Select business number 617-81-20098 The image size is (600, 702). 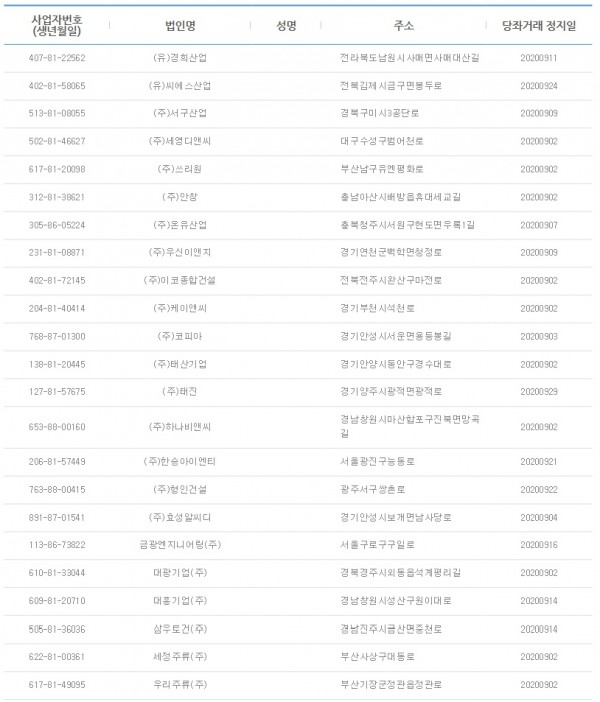coord(57,169)
